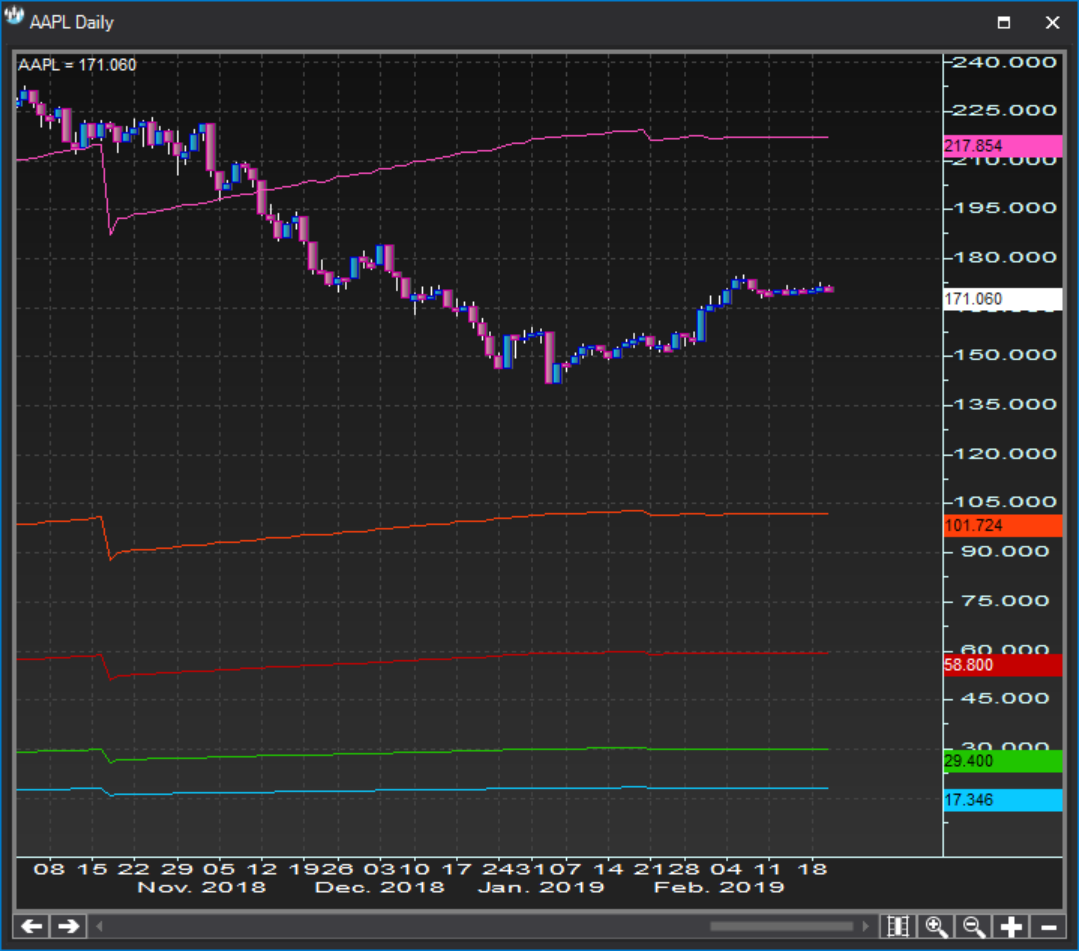Viewport: 1079px width, 951px height.
Task: Click the bar spacing columns icon
Action: (x=898, y=926)
